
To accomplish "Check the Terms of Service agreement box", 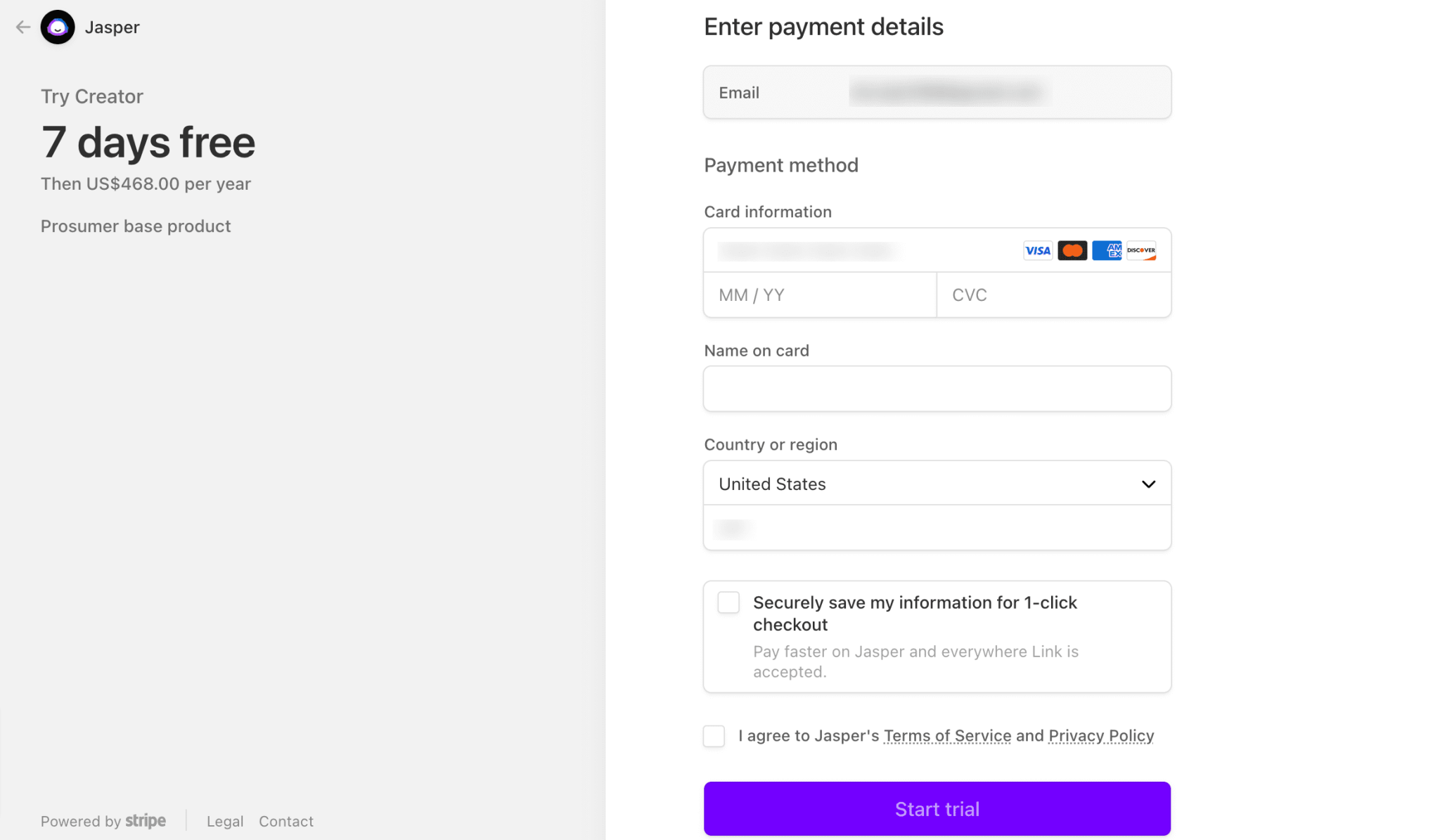I will pos(714,736).
